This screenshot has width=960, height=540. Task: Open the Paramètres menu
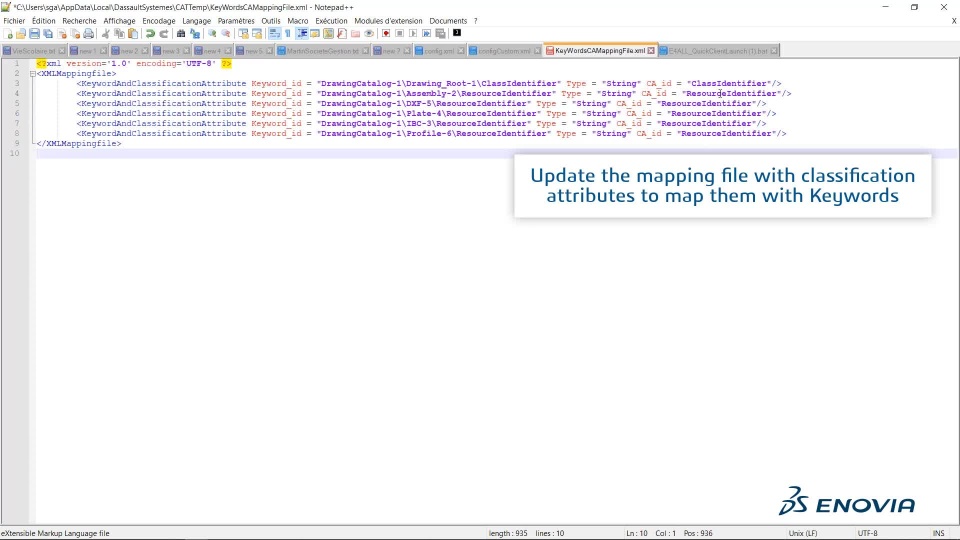236,21
